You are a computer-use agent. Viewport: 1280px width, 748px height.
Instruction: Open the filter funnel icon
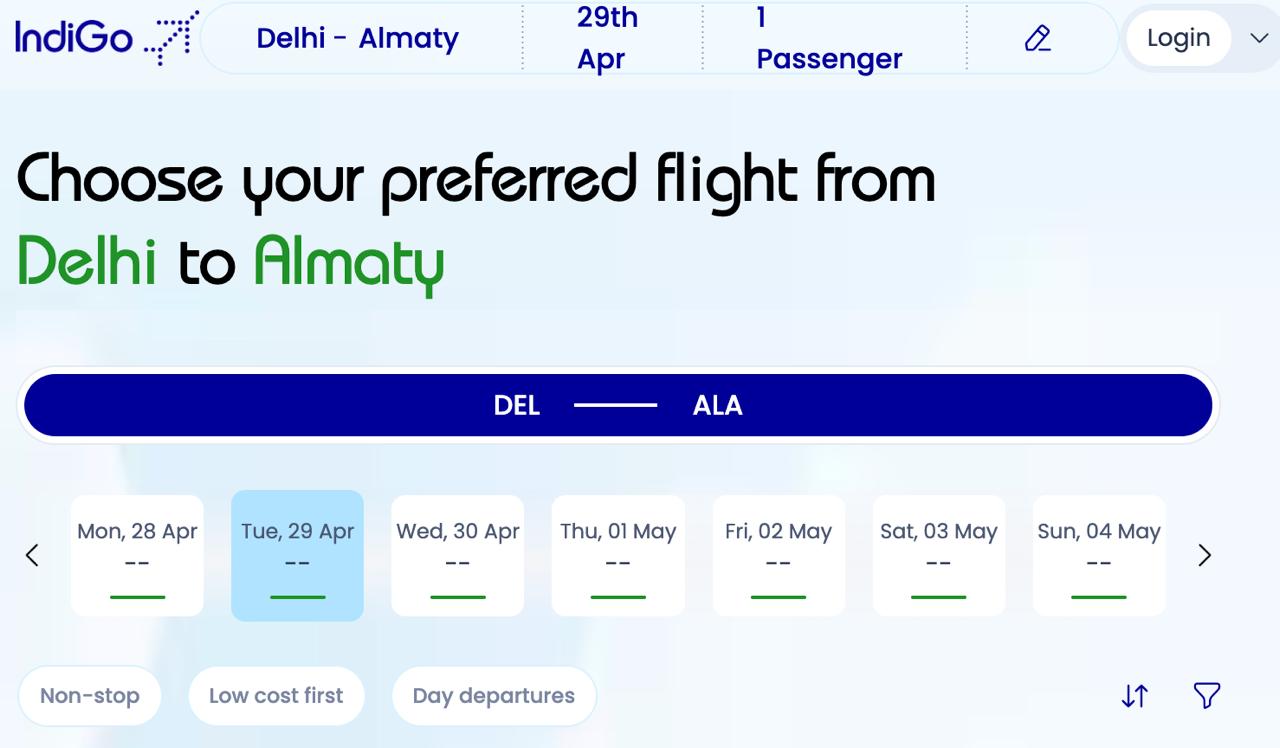[1207, 695]
